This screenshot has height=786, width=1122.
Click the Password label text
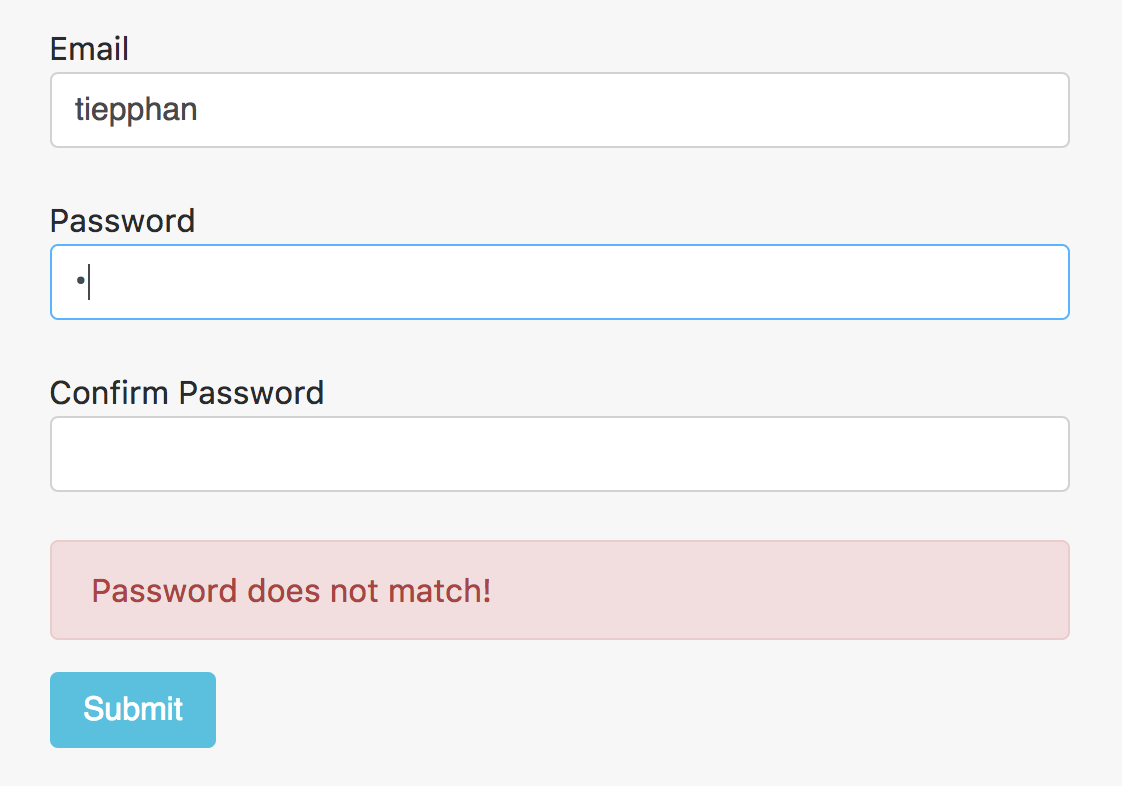122,221
